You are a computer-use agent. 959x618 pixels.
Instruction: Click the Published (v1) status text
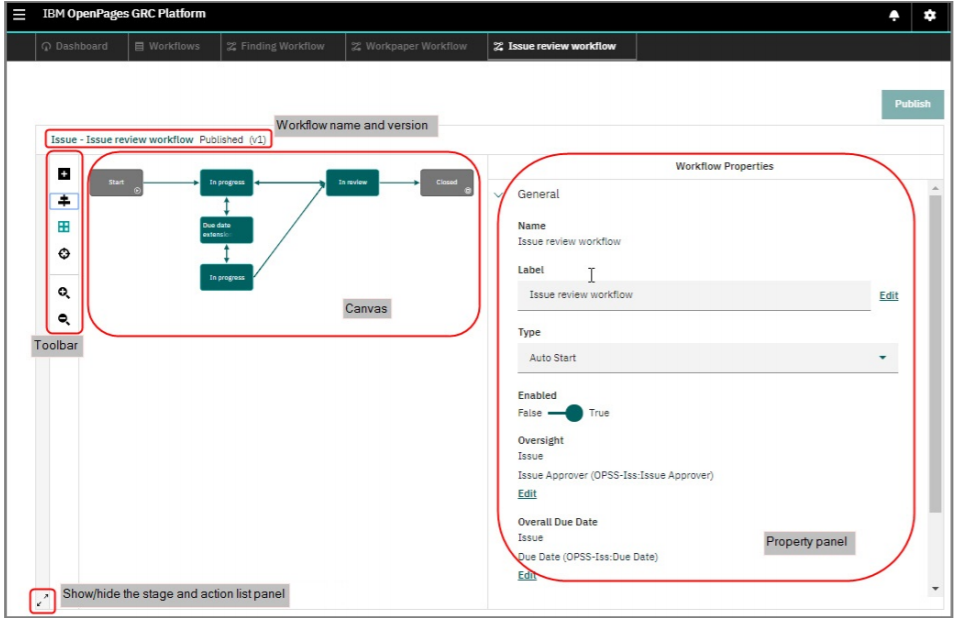click(232, 140)
